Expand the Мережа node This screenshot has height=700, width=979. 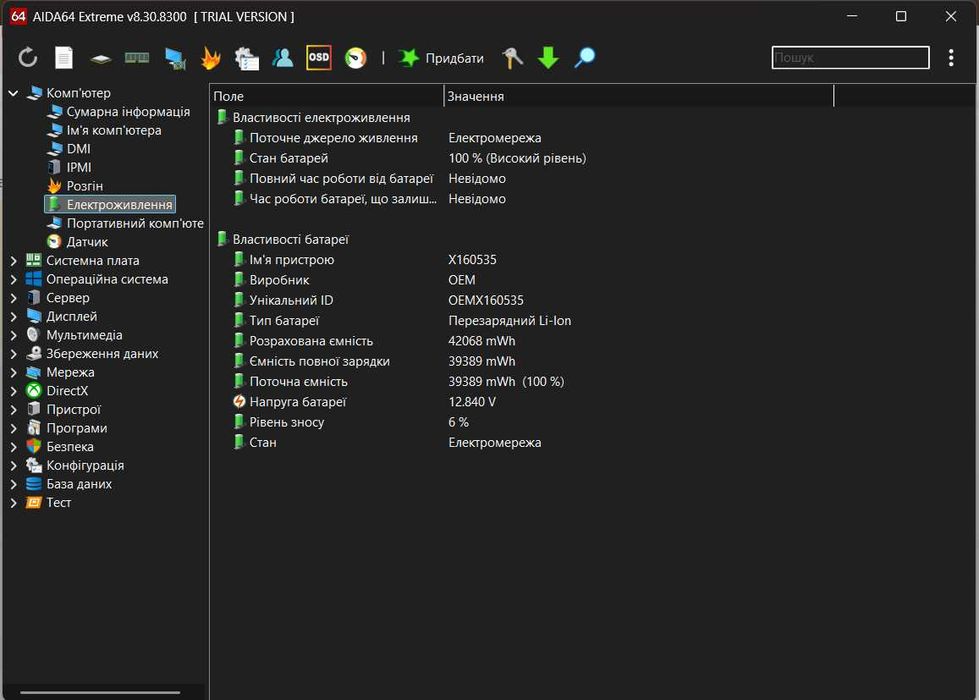(x=13, y=372)
